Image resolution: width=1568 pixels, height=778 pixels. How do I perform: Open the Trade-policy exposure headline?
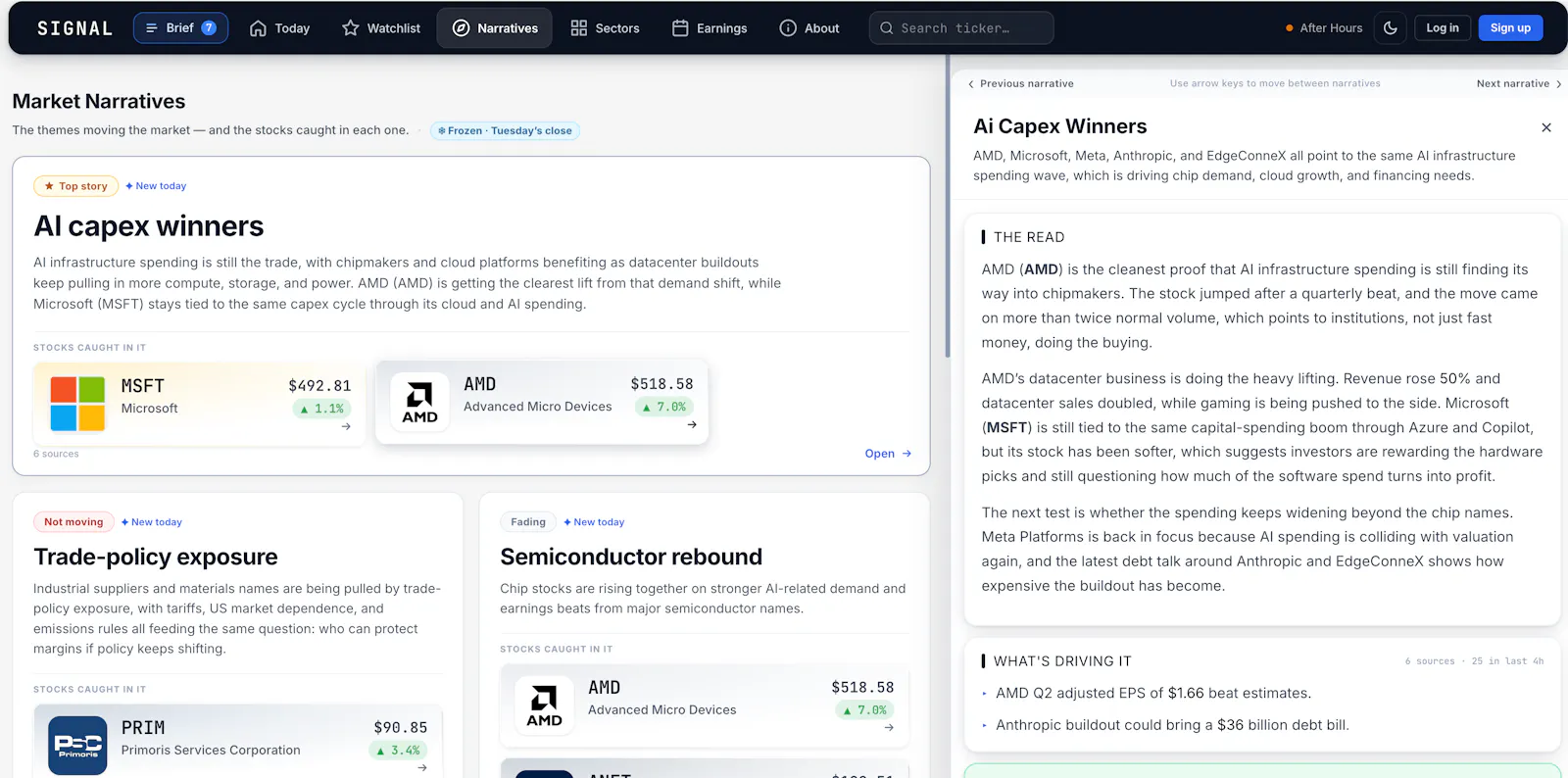(156, 557)
